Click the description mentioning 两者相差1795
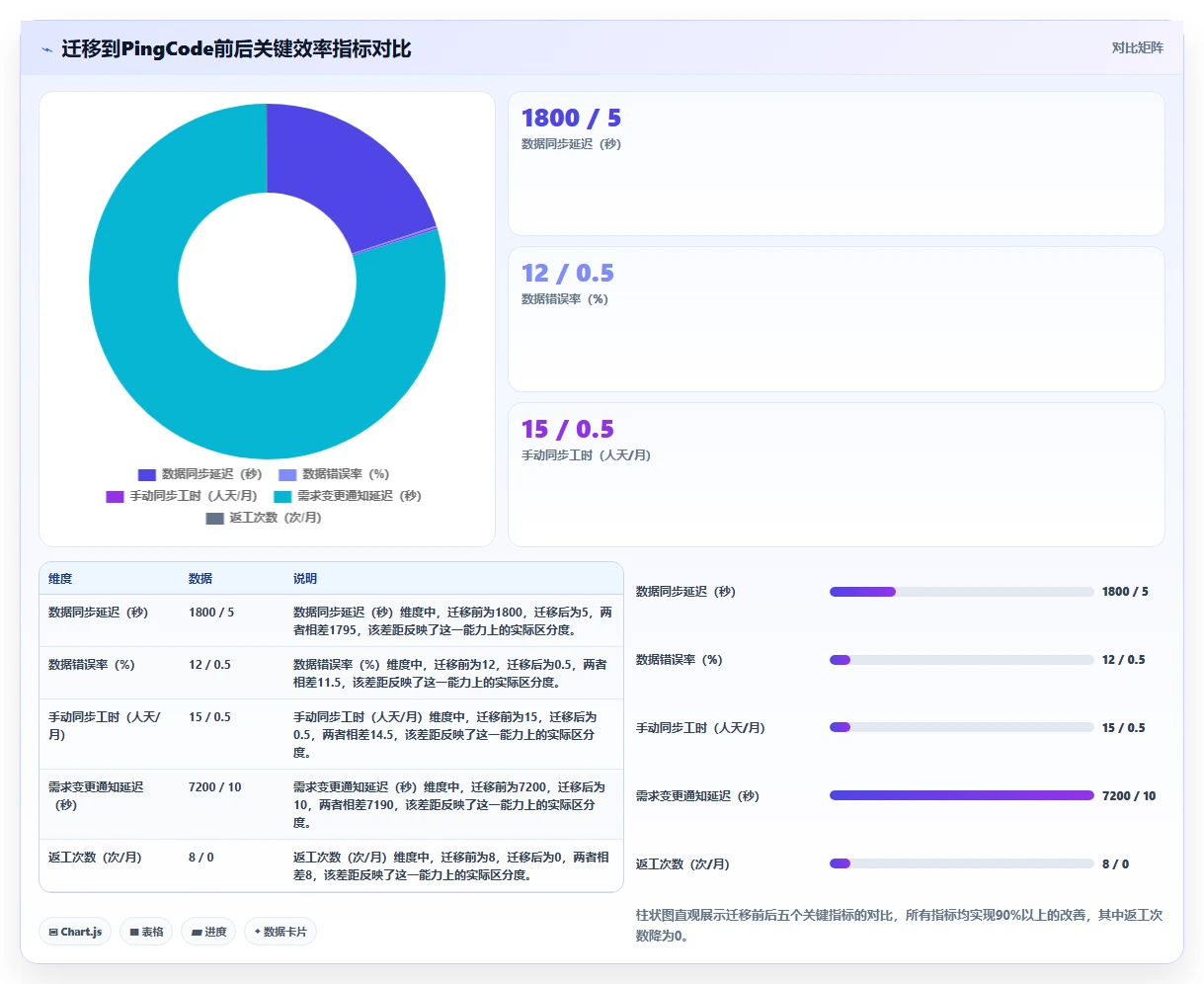 pos(452,621)
